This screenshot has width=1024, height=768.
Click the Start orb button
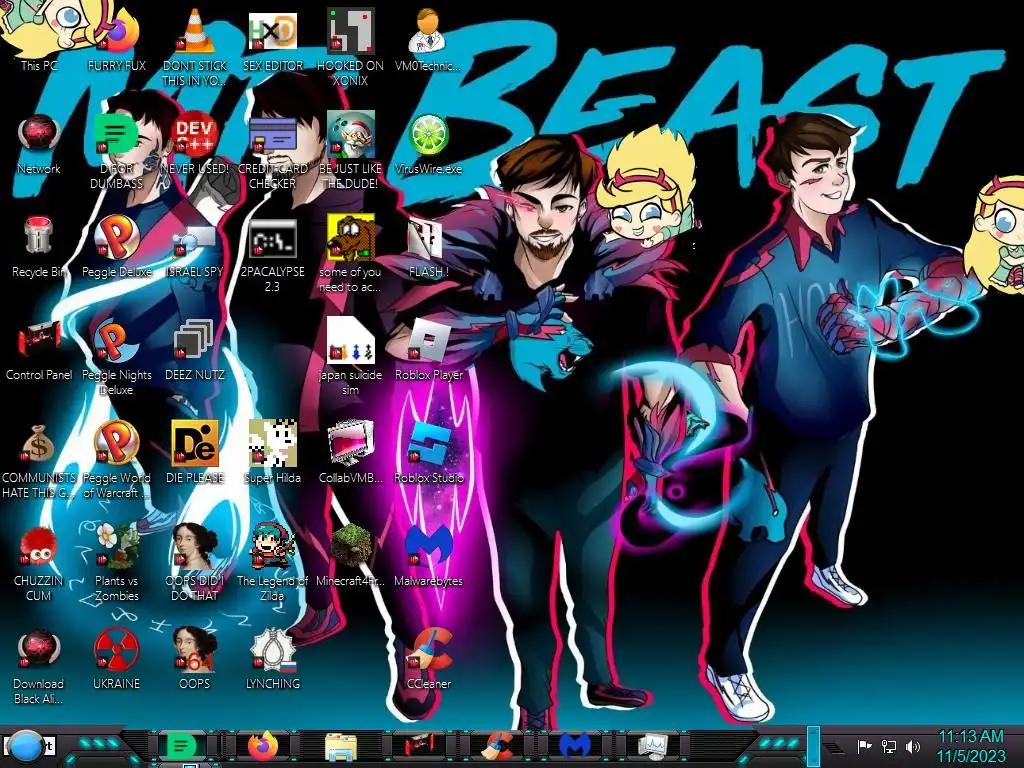[x=26, y=747]
